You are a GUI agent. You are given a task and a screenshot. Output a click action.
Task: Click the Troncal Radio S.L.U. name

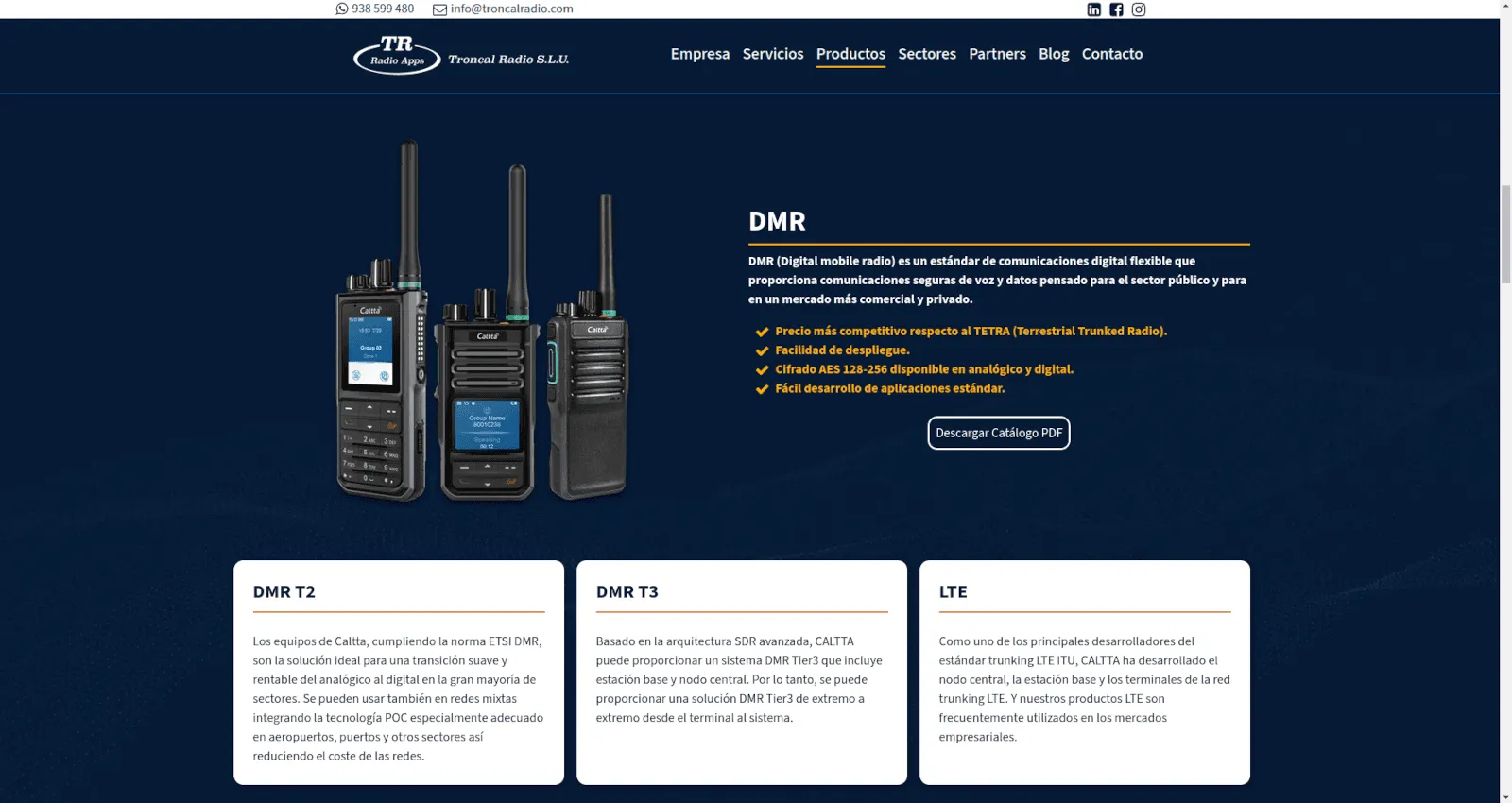pyautogui.click(x=508, y=59)
